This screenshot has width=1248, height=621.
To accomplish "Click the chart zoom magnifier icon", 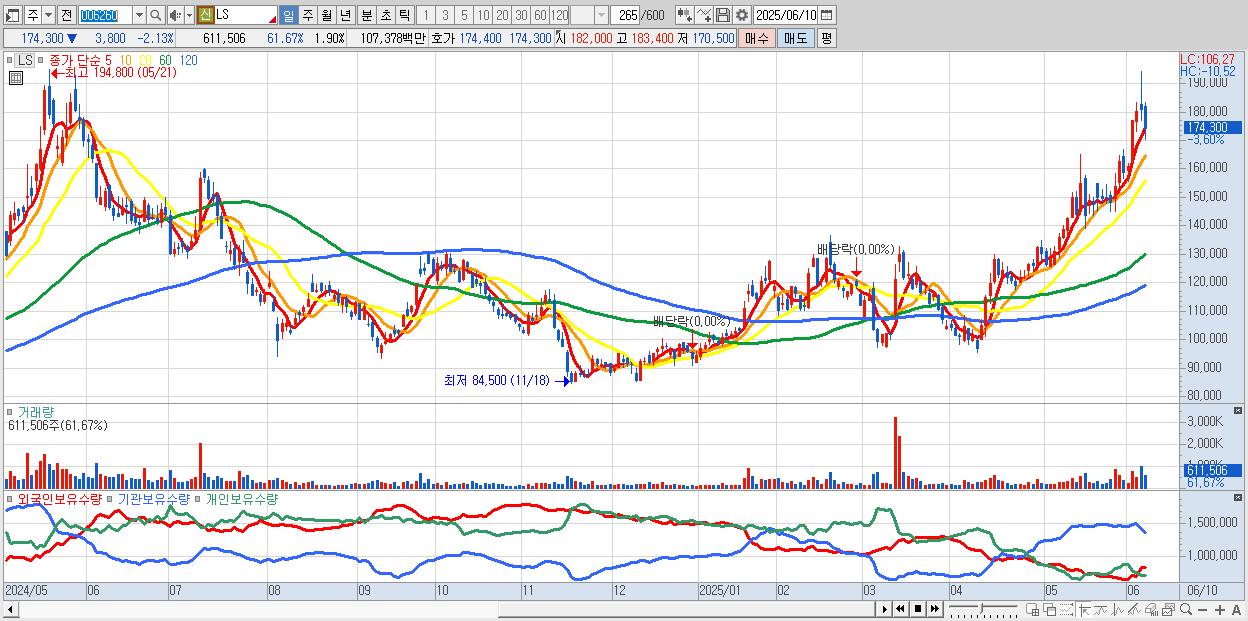I will click(x=1186, y=609).
